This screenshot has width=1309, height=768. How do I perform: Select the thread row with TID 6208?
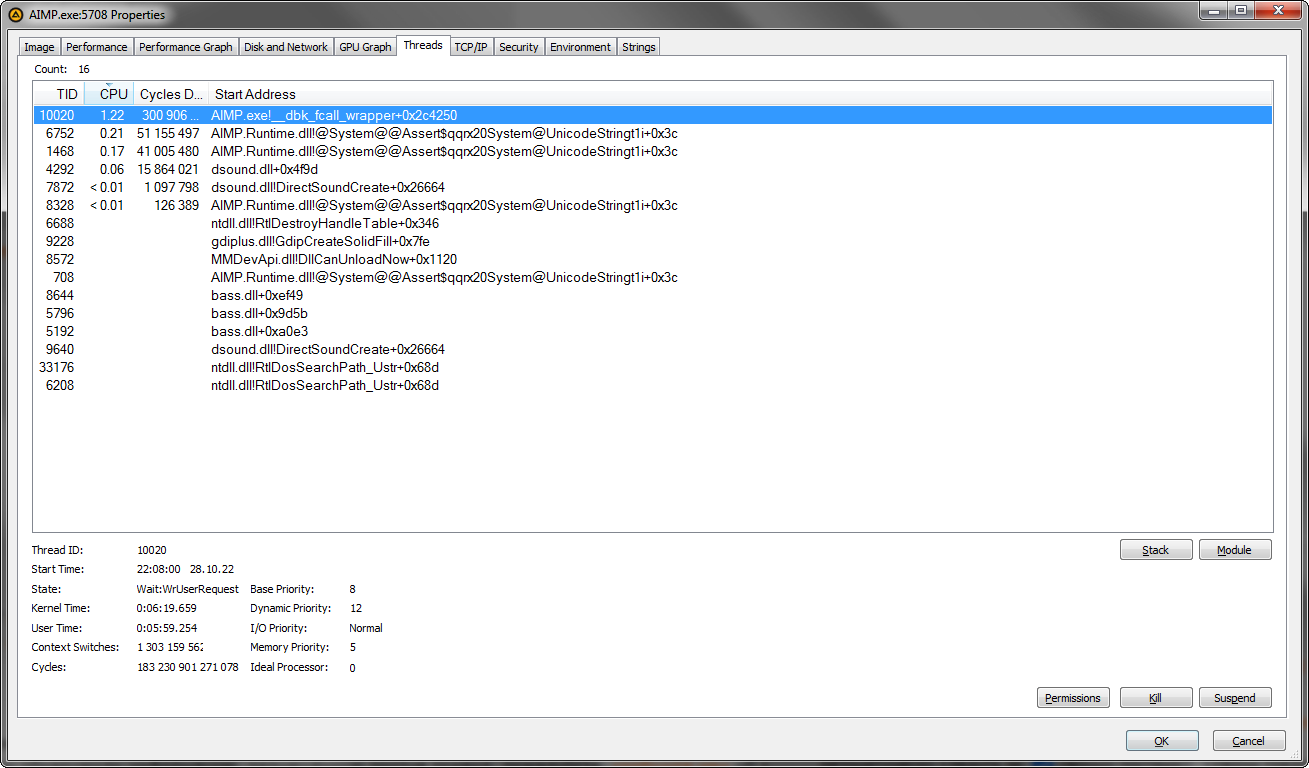(x=652, y=385)
